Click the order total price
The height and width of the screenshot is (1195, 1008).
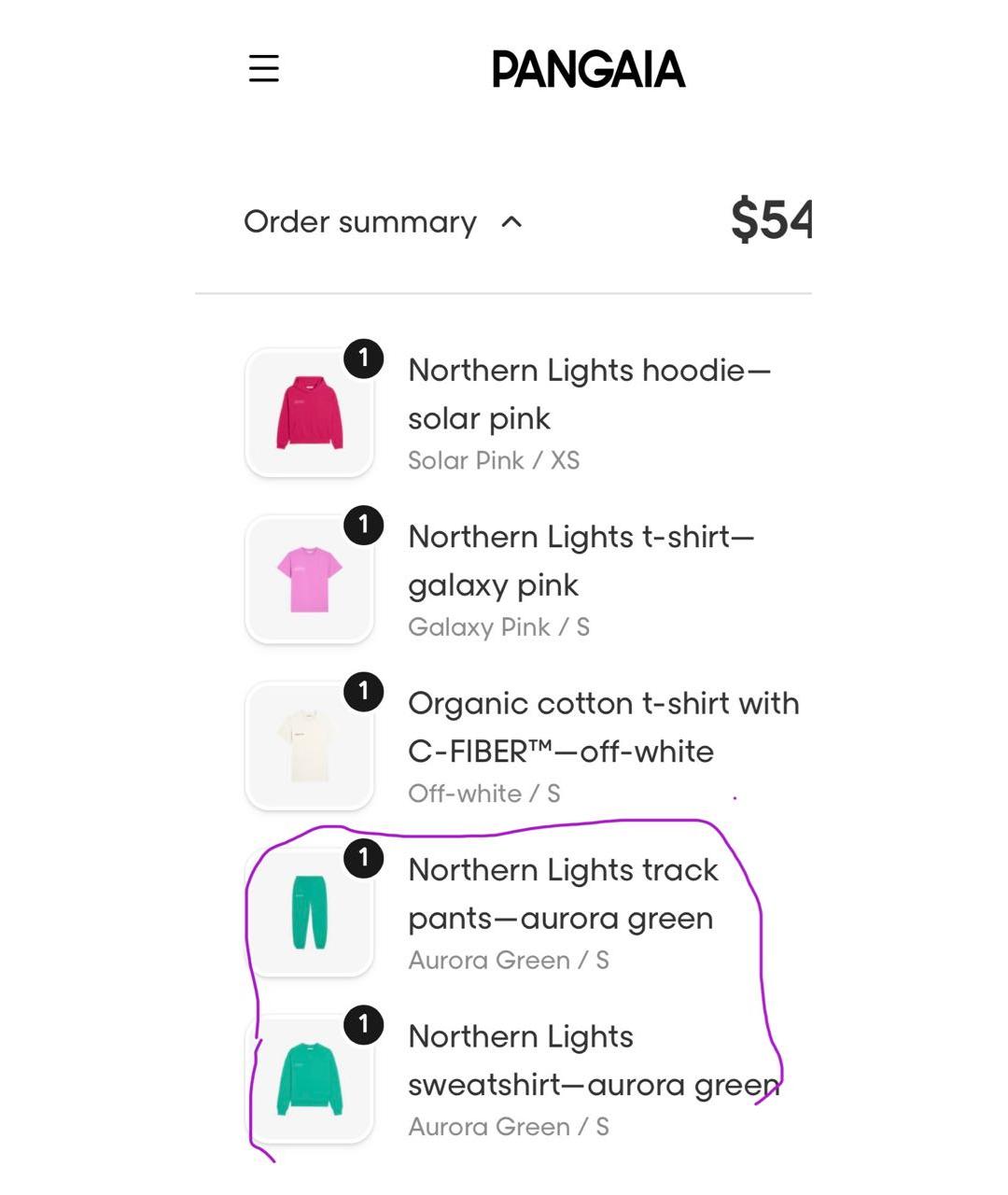point(771,220)
